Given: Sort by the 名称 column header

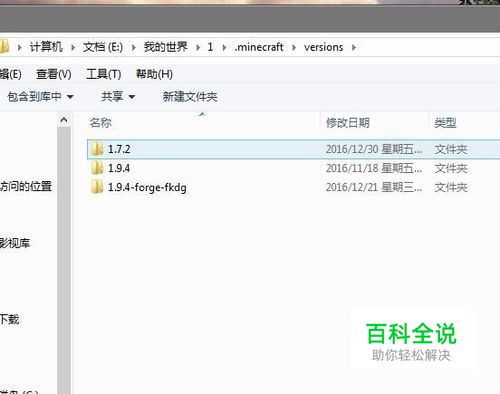Looking at the screenshot, I should pyautogui.click(x=100, y=123).
